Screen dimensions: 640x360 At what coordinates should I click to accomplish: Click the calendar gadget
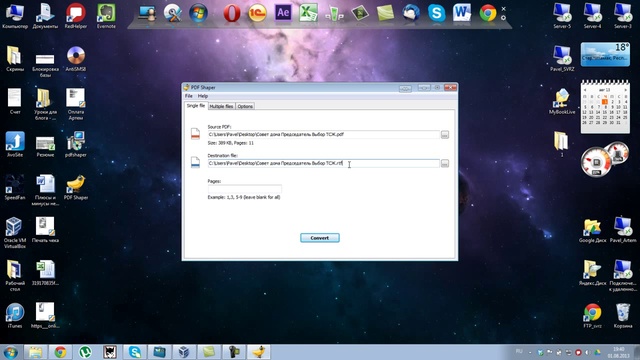[x=605, y=106]
